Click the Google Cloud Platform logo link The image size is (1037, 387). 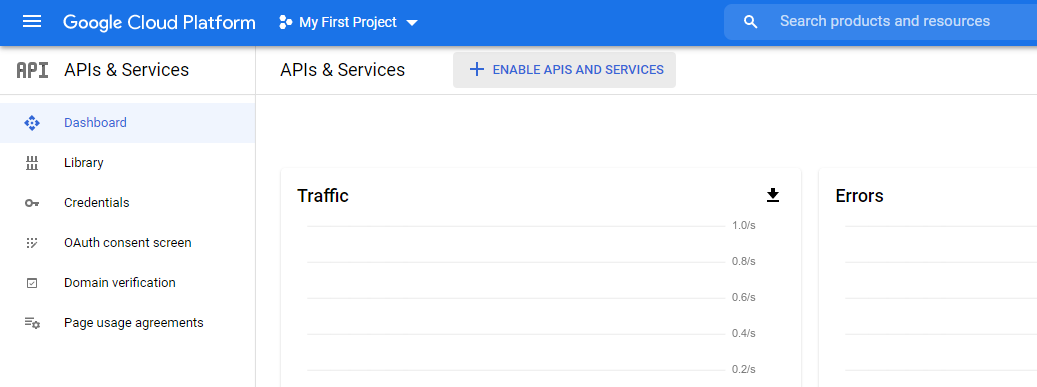click(159, 22)
